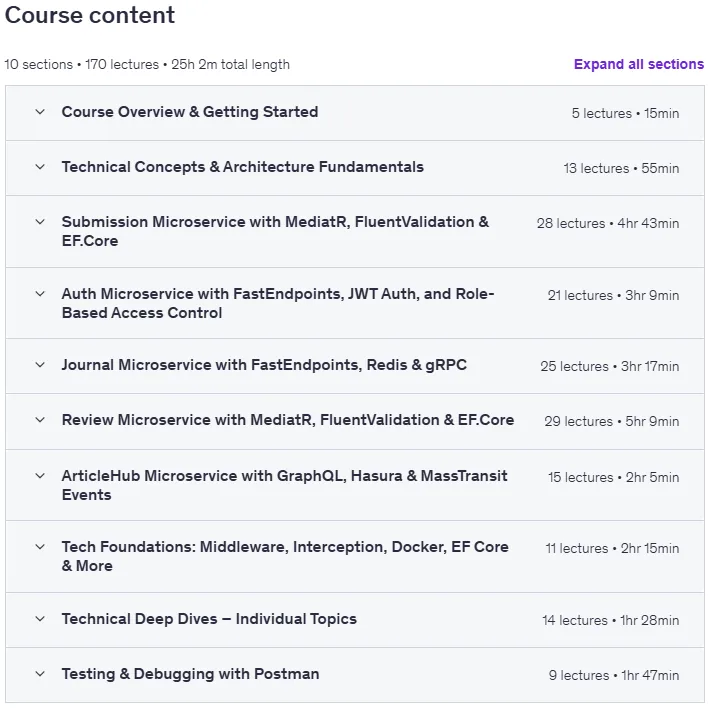Click the 9 lectures 1hr 47min label
Screen dimensions: 710x708
[614, 675]
